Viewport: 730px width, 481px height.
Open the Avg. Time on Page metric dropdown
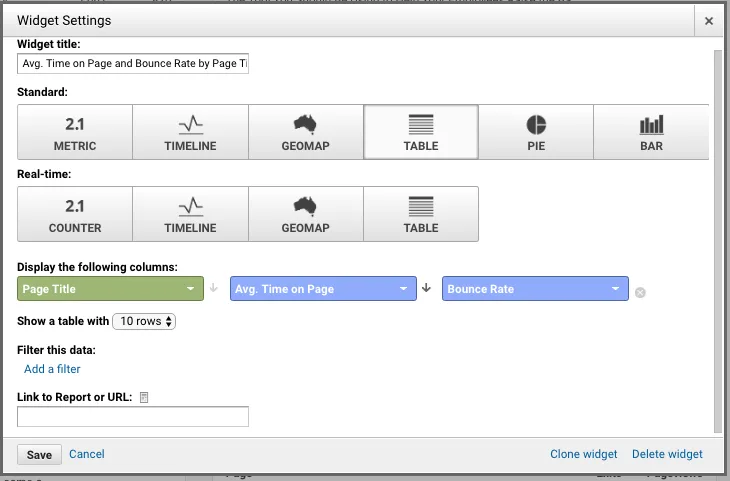point(323,289)
